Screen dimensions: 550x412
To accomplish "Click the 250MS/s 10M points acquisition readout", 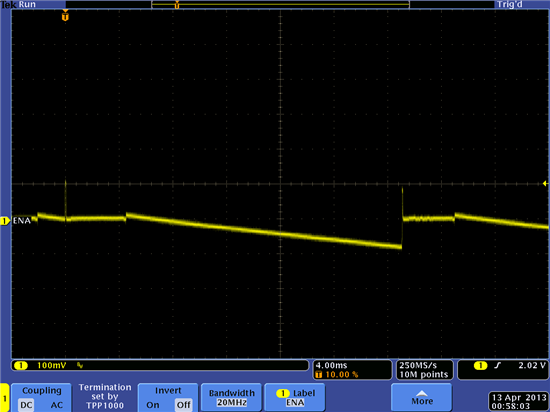I will (x=424, y=370).
